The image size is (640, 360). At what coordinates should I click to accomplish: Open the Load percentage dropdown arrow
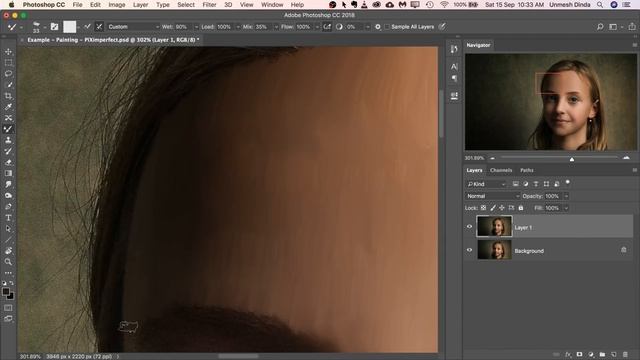[x=238, y=27]
